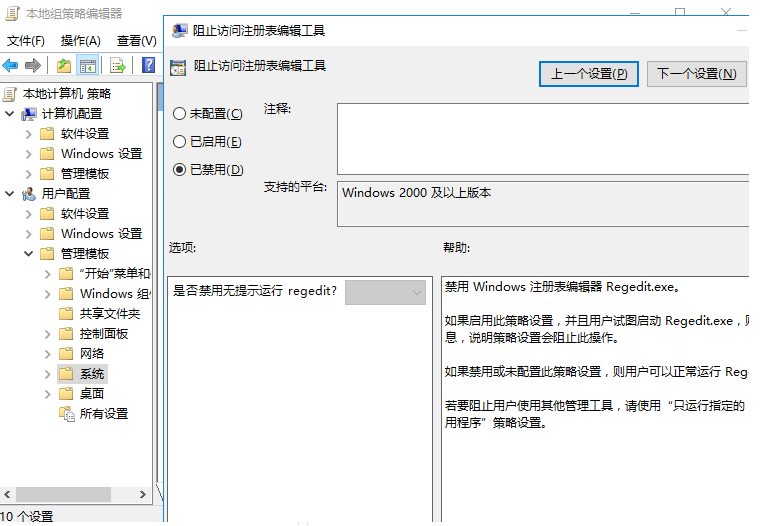Toggle the show/hide console tree icon
Screen dimensions: 779x526
(88, 66)
